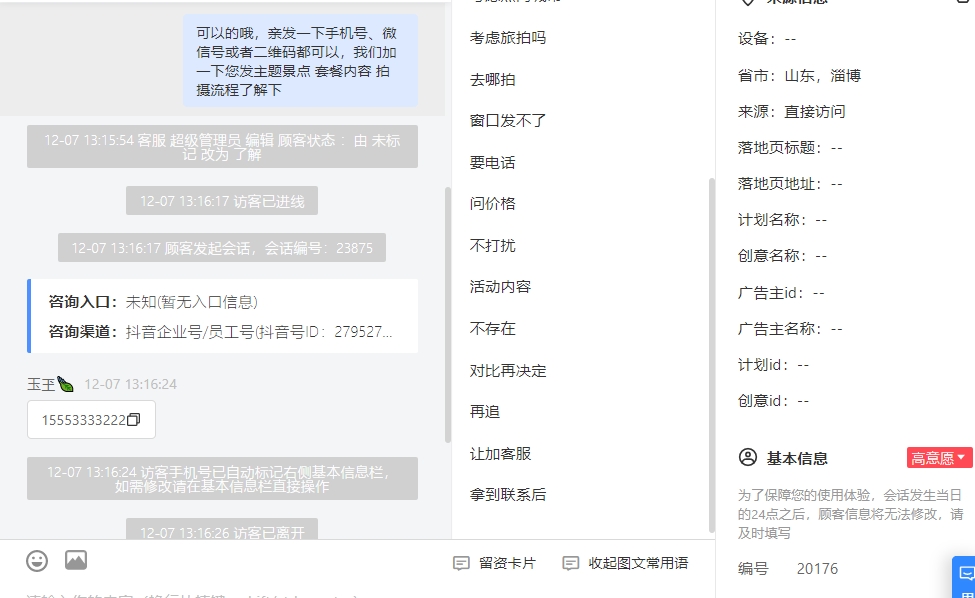The image size is (975, 598).
Task: Click the 会话编号：23875 system message
Action: click(222, 248)
